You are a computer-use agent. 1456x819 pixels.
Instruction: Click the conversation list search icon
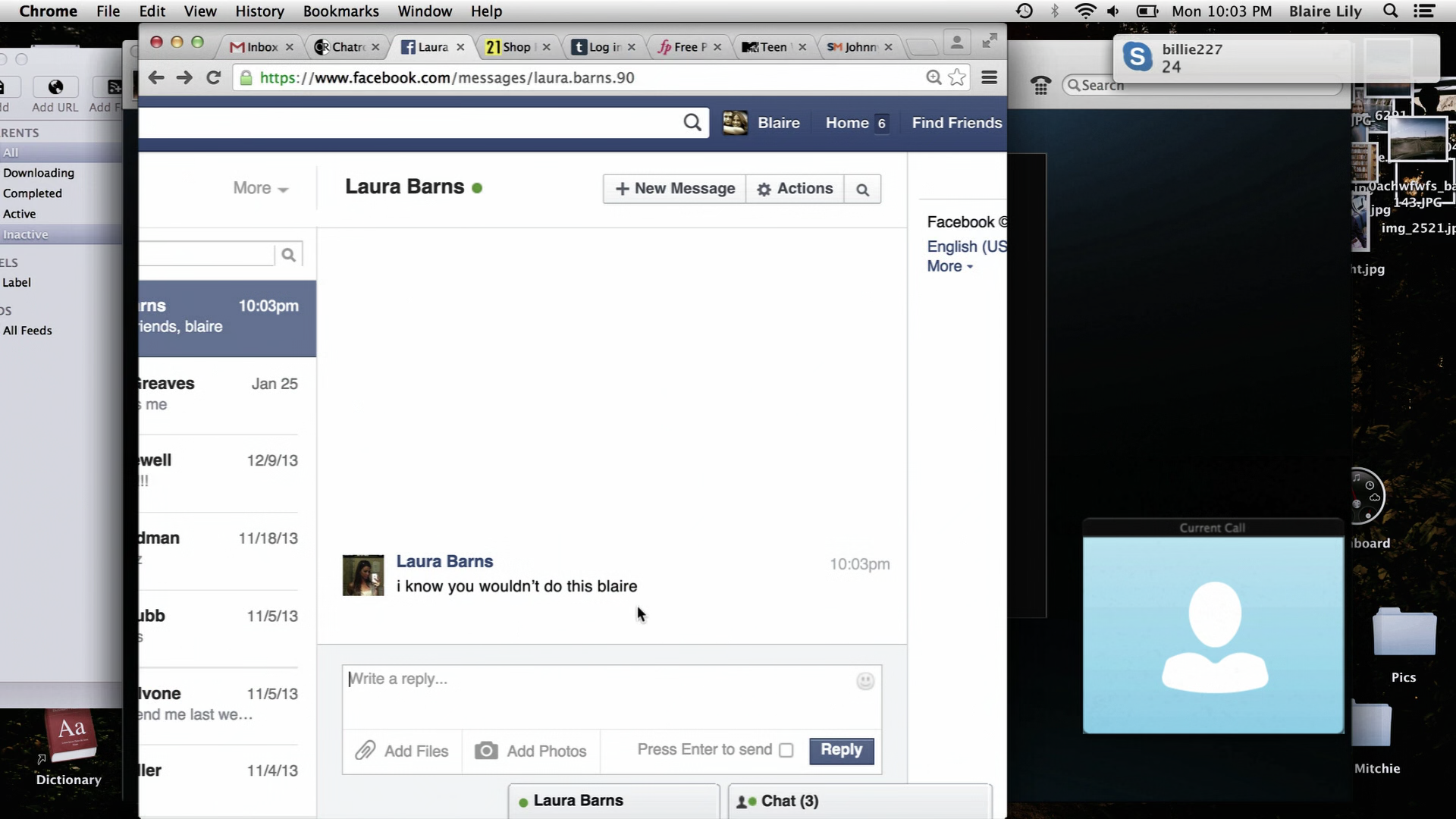click(x=288, y=255)
